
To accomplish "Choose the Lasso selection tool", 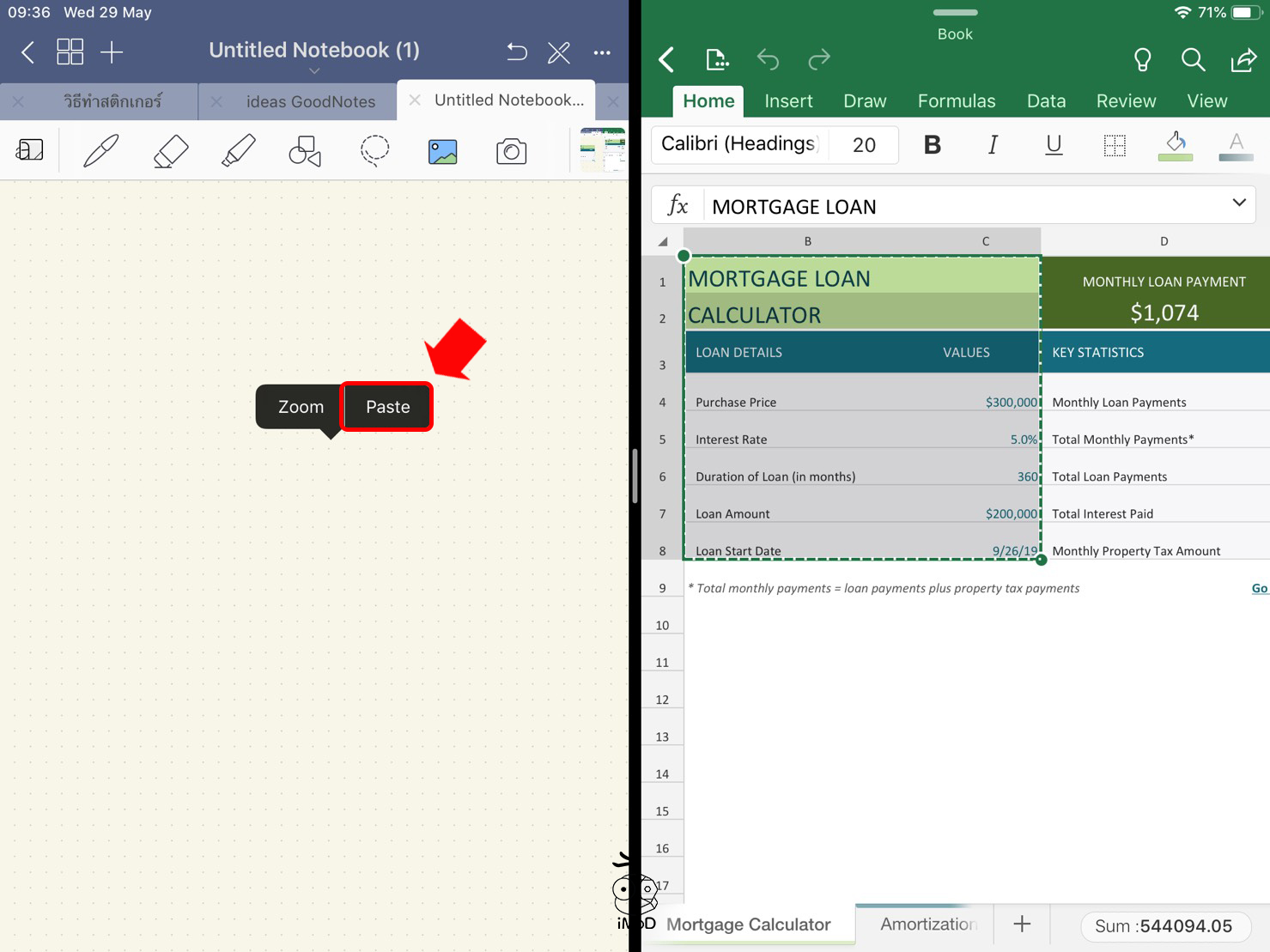I will [x=374, y=151].
